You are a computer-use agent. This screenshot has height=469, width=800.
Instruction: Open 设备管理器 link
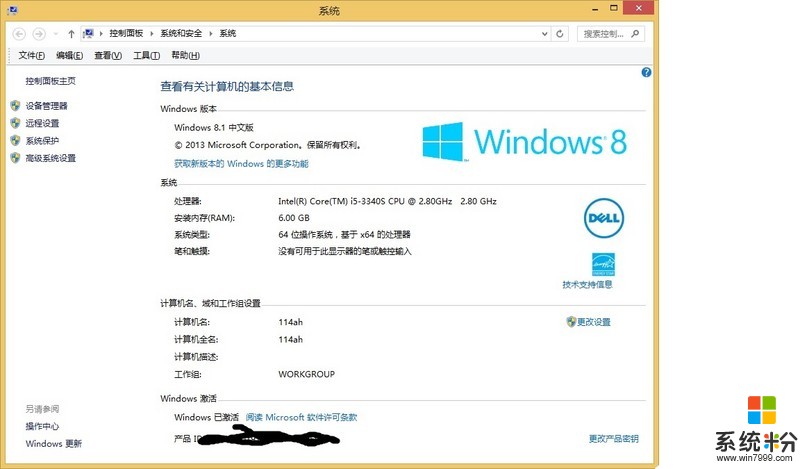[46, 106]
